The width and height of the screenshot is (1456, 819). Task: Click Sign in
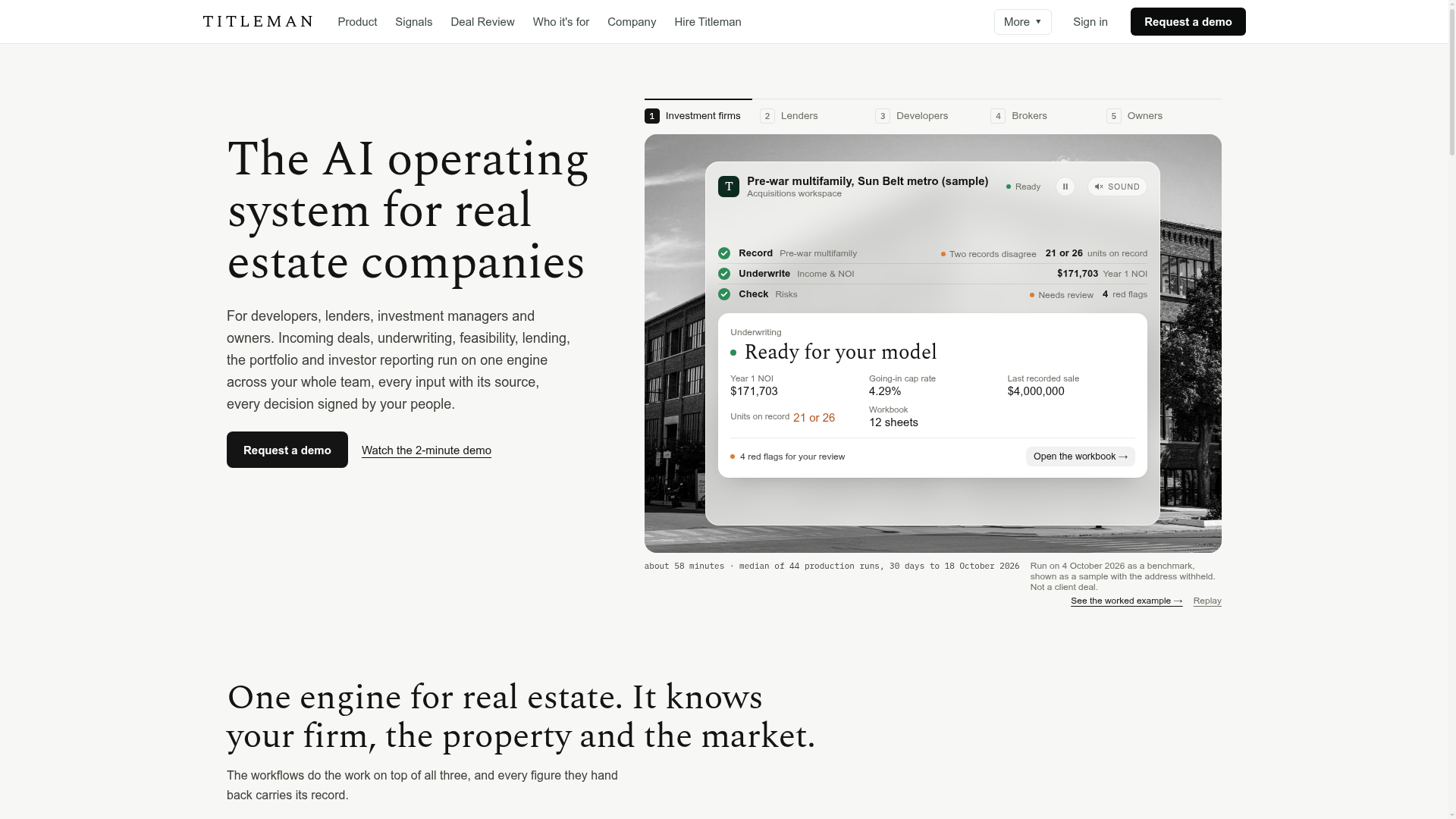1090,22
